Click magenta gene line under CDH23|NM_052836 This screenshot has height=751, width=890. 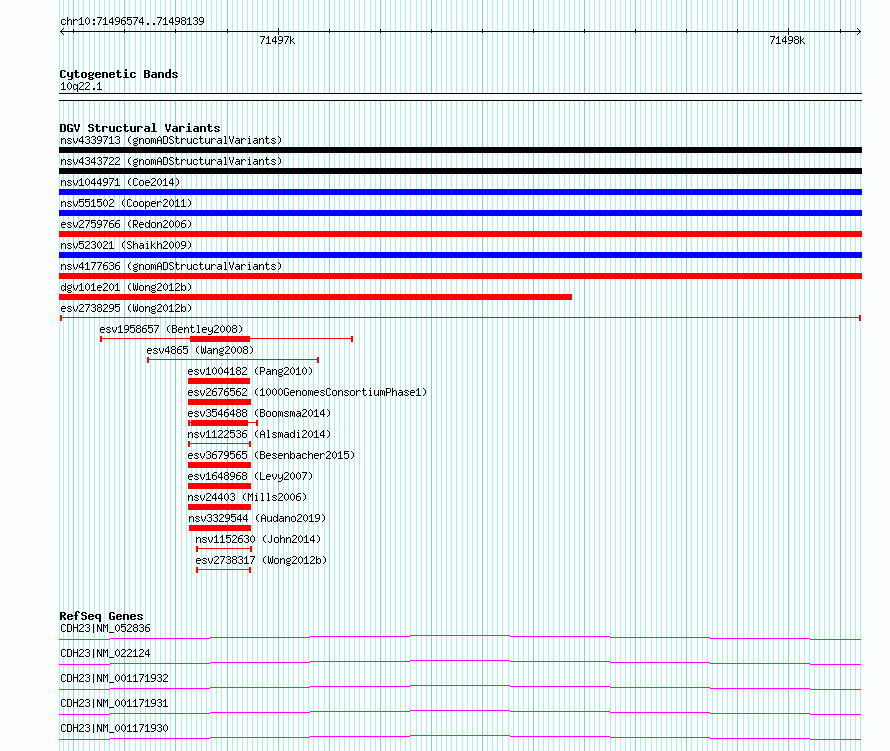pyautogui.click(x=460, y=637)
